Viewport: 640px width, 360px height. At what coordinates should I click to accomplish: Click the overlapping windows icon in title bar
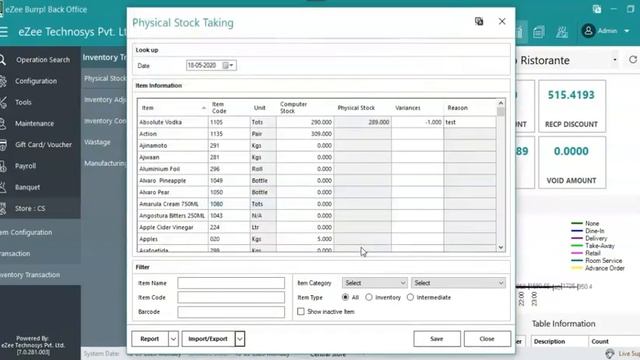pos(597,9)
